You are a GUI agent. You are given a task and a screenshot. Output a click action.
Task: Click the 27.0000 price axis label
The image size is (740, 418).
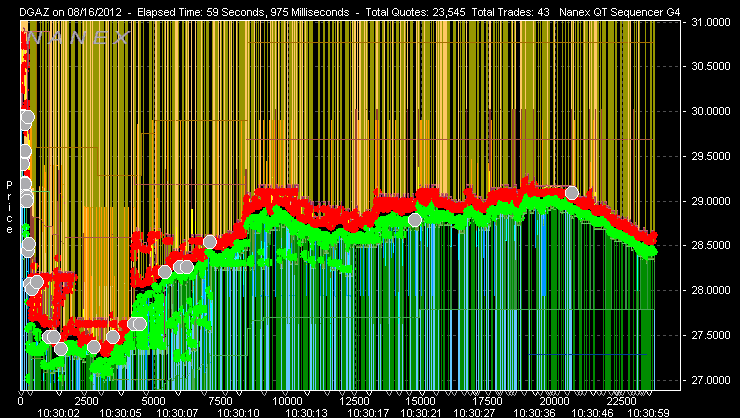tap(710, 380)
